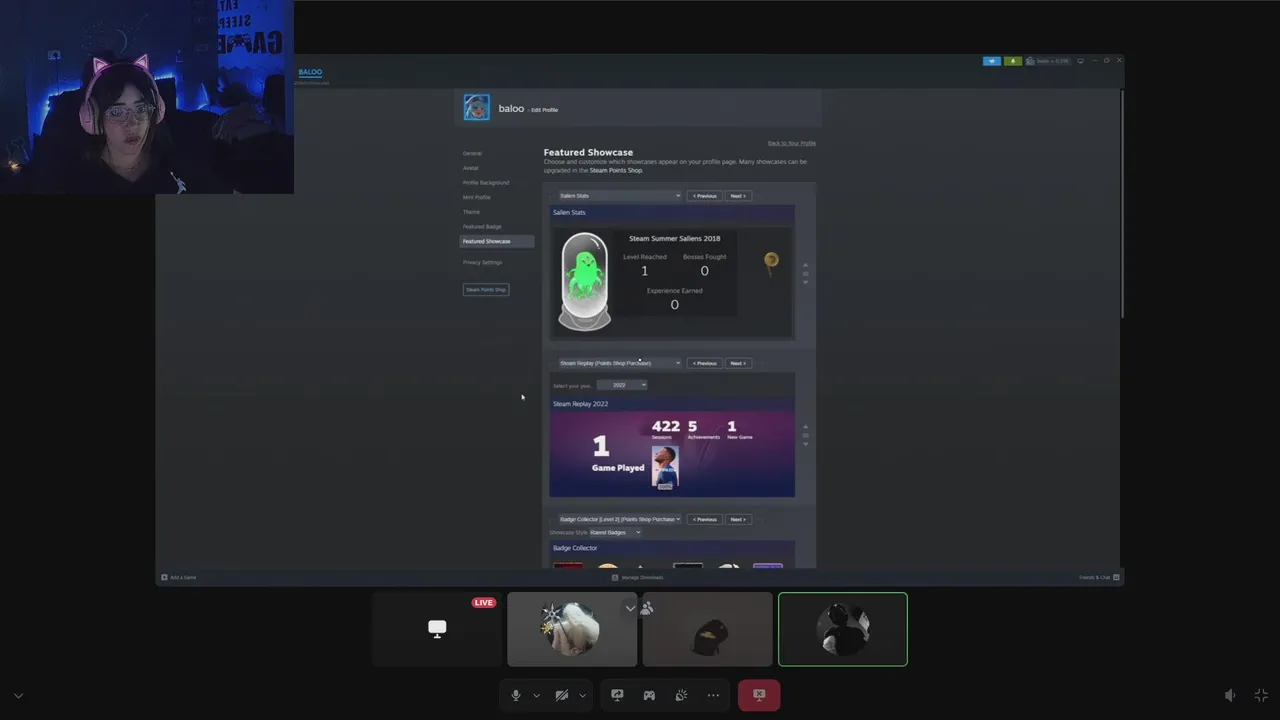
Task: Click Previous button for Sallen Stats showcase
Action: 704,196
